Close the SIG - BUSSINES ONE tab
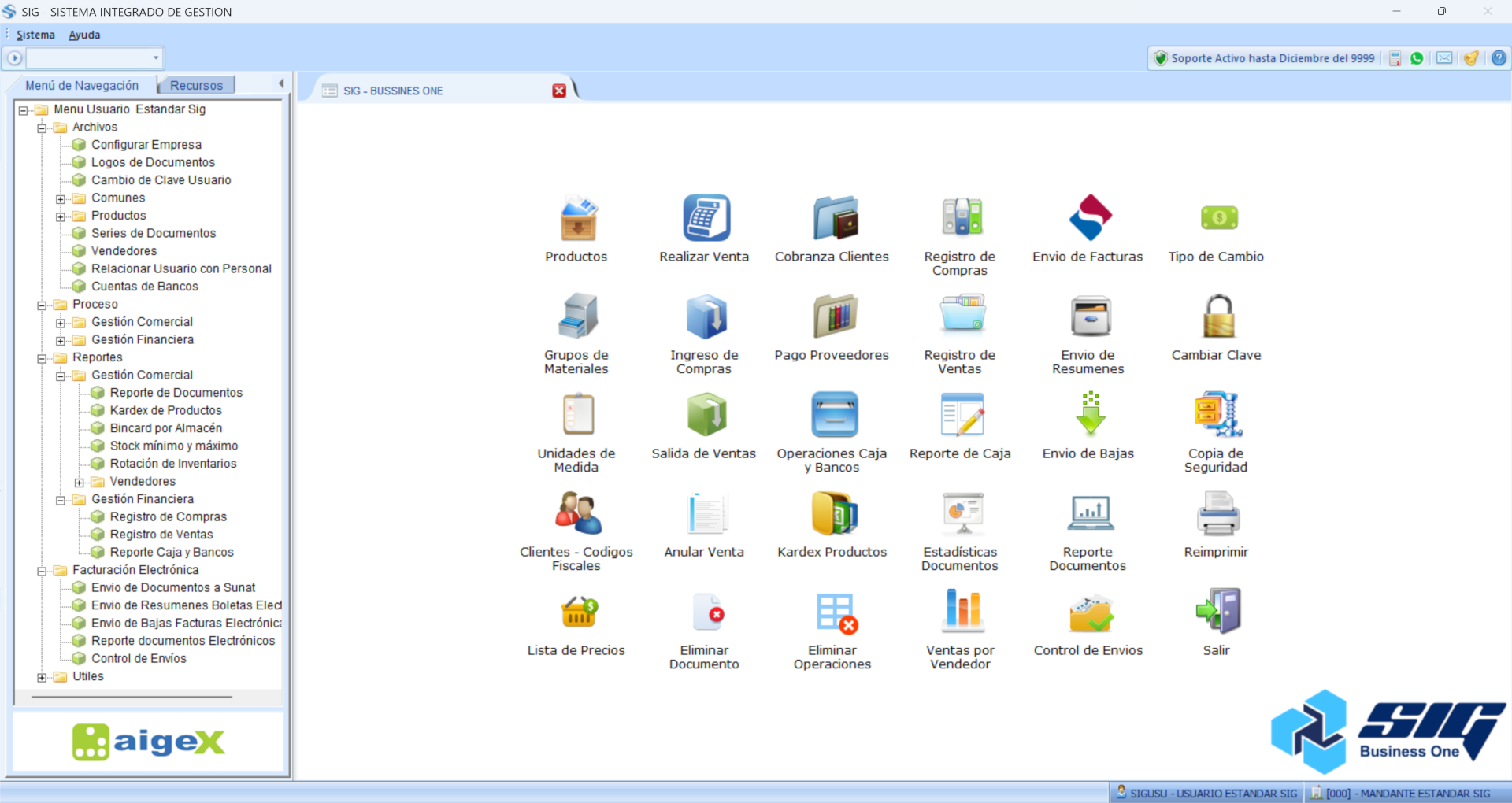 pos(559,91)
